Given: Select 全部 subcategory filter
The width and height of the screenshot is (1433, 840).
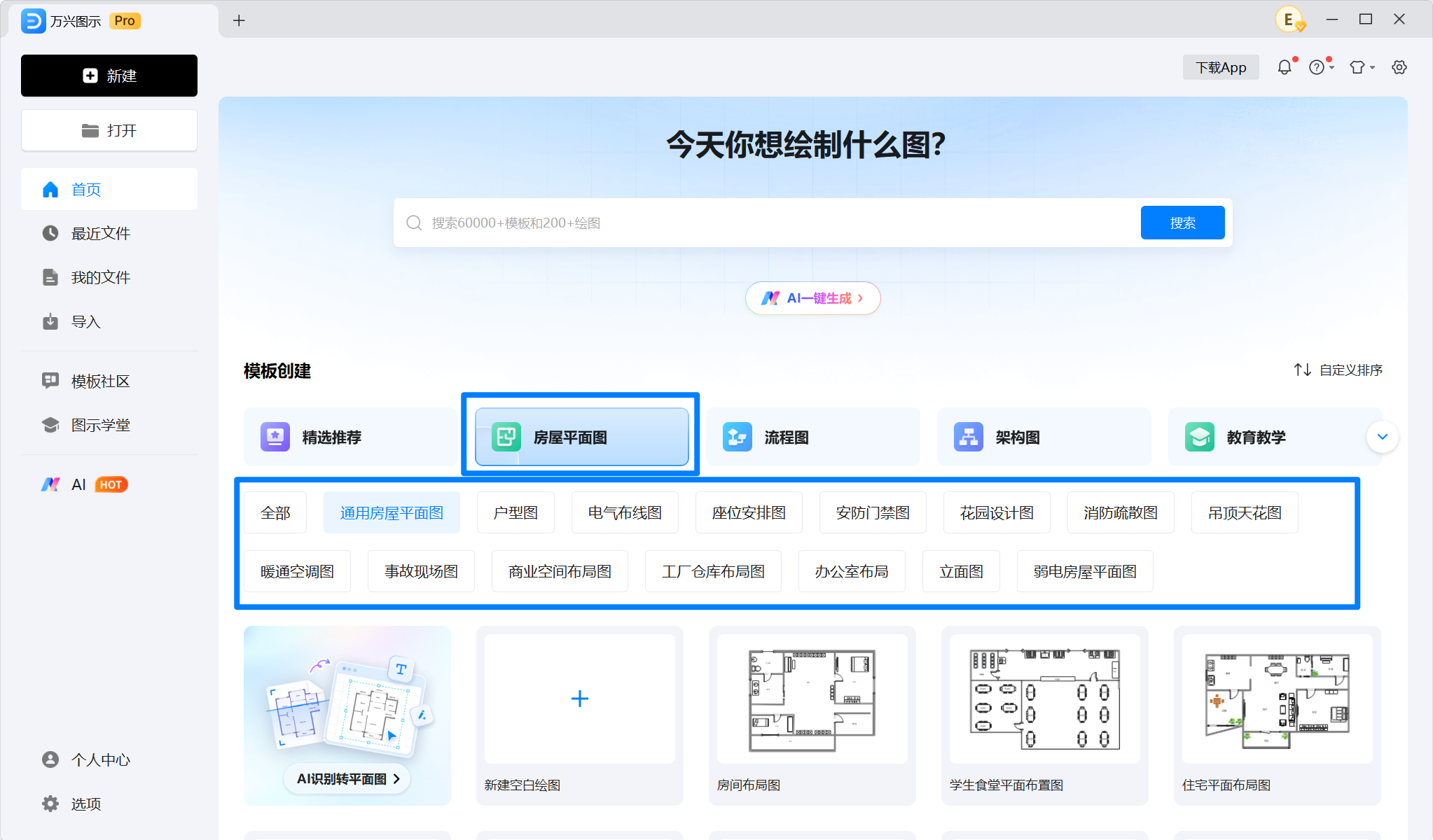Looking at the screenshot, I should pyautogui.click(x=275, y=512).
